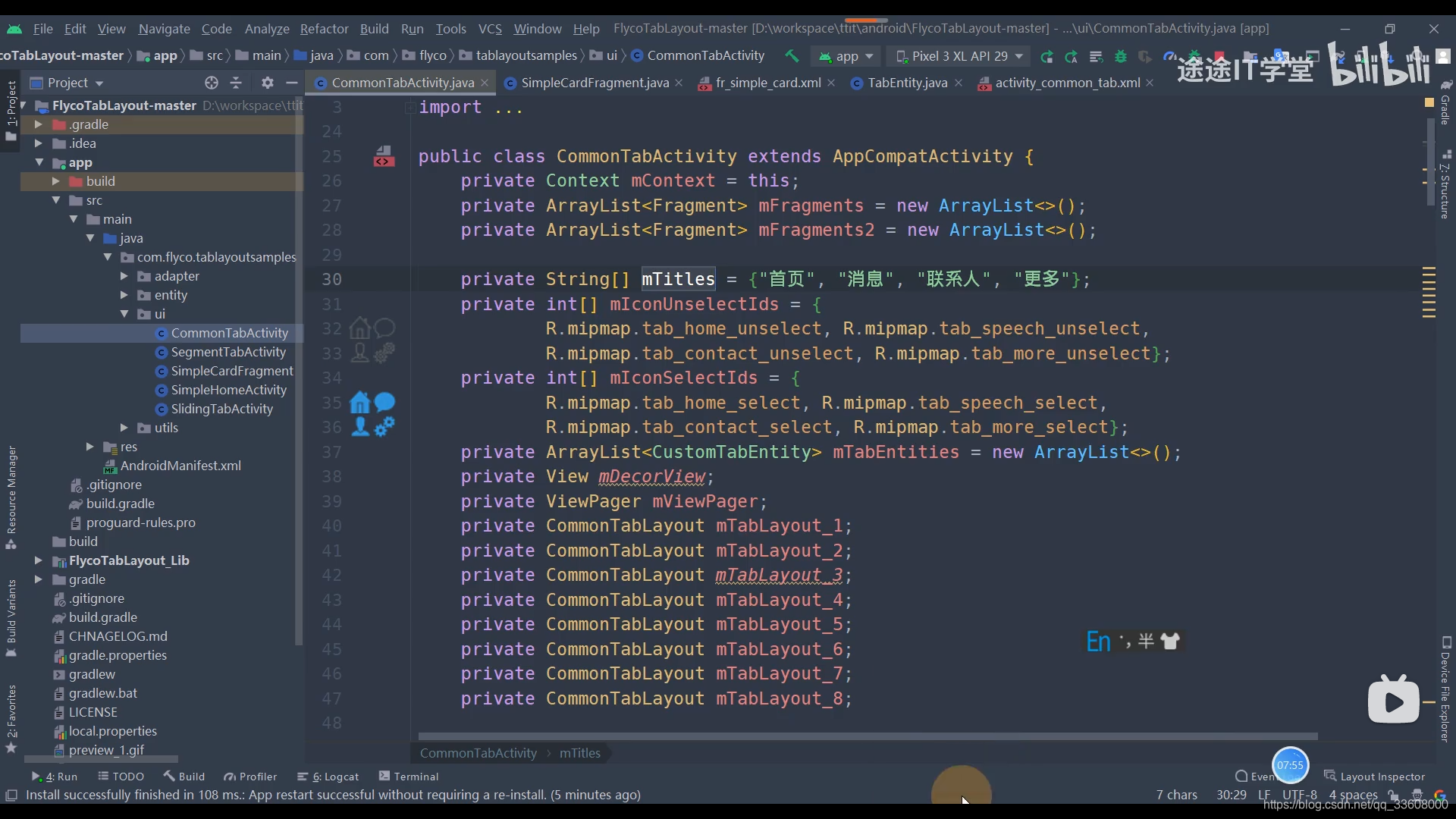This screenshot has width=1456, height=819.
Task: Click tablayoutsamples in navigation bar
Action: coord(526,55)
